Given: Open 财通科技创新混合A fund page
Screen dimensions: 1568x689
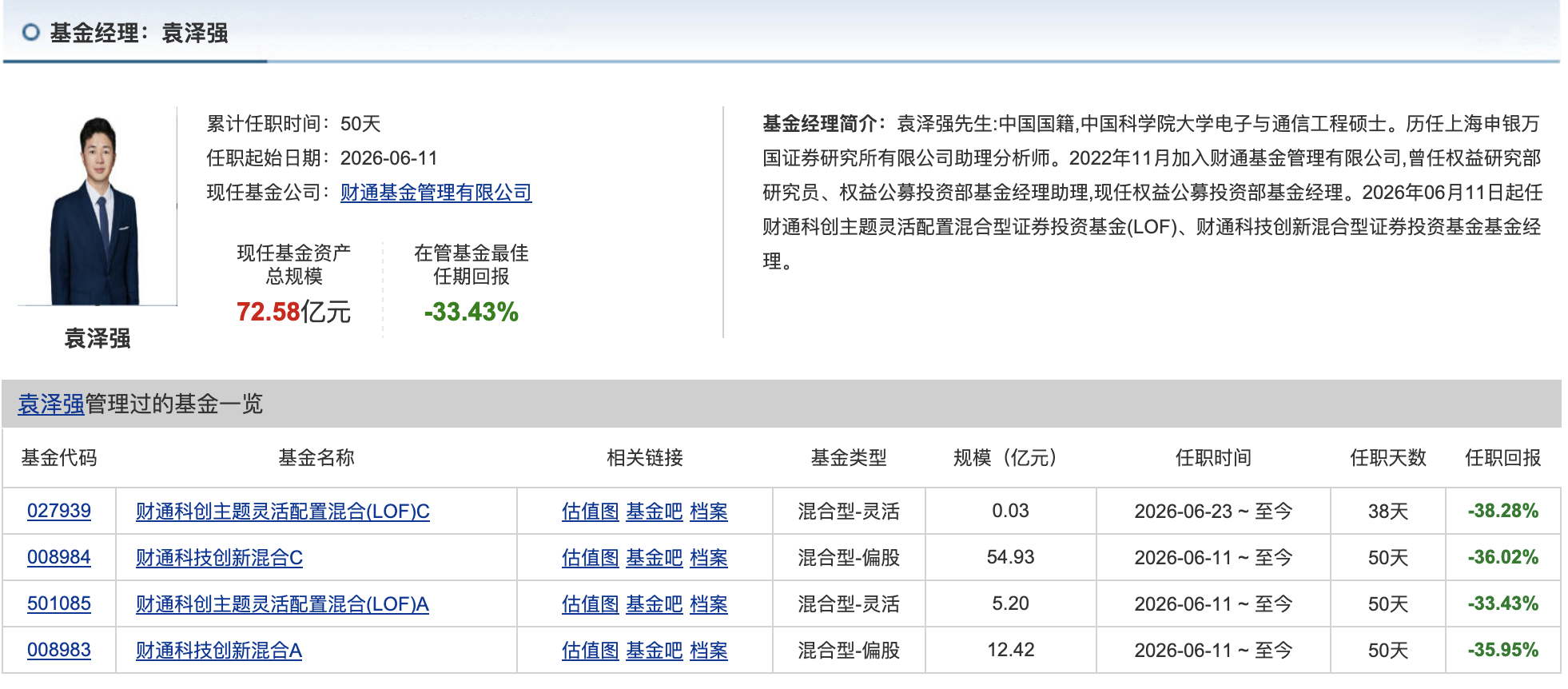Looking at the screenshot, I should coord(219,651).
